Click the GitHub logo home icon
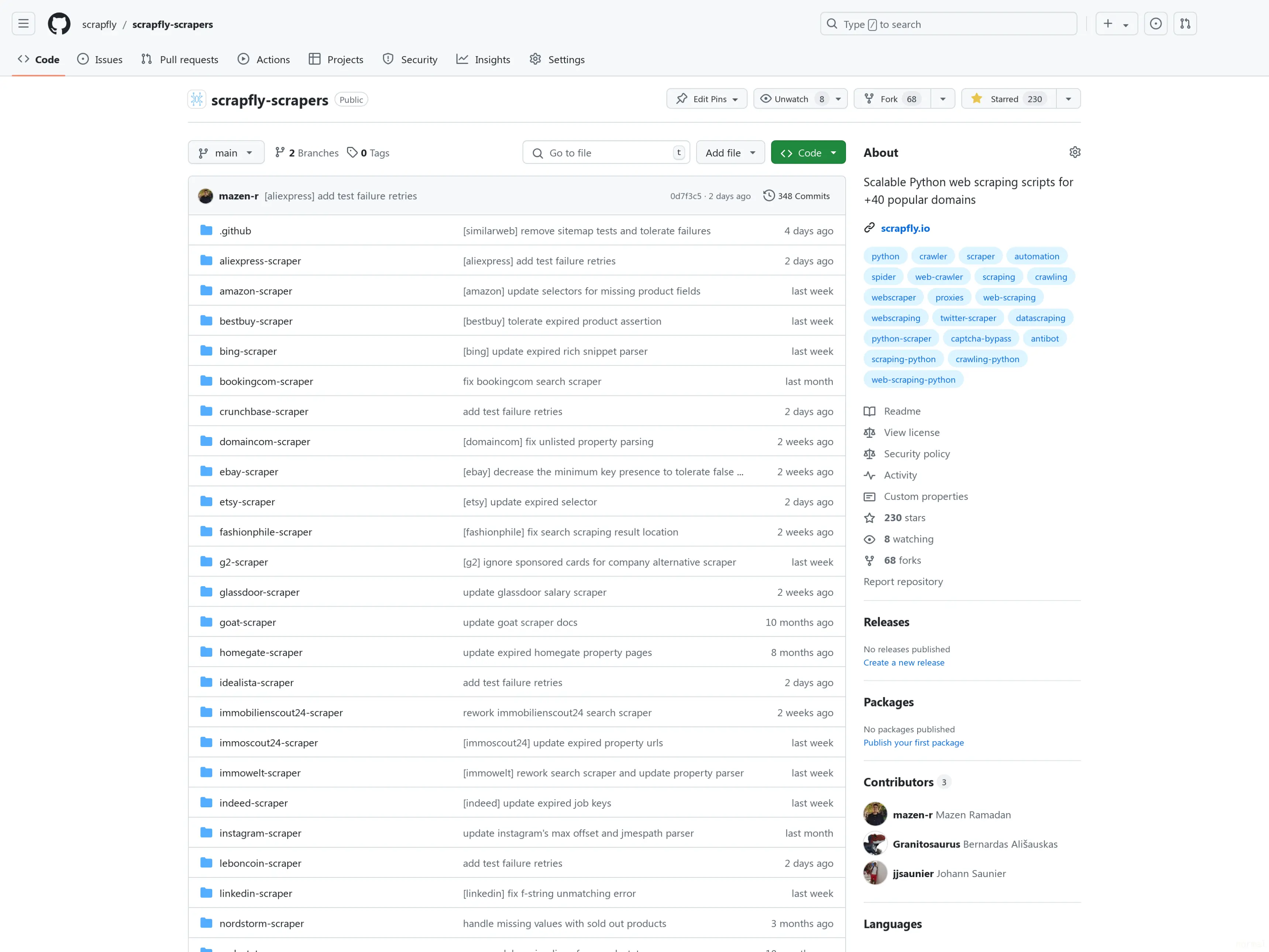Viewport: 1269px width, 952px height. point(58,24)
